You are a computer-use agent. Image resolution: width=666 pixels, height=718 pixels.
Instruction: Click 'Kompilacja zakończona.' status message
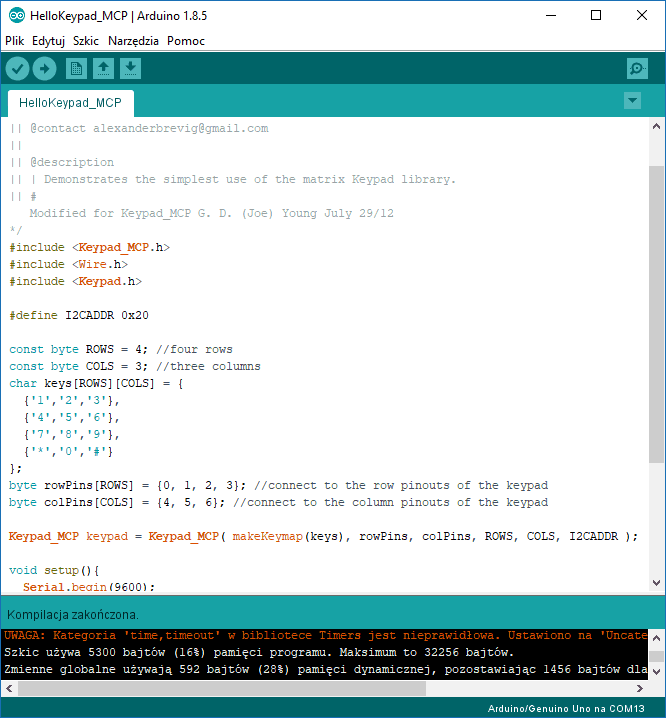coord(73,615)
